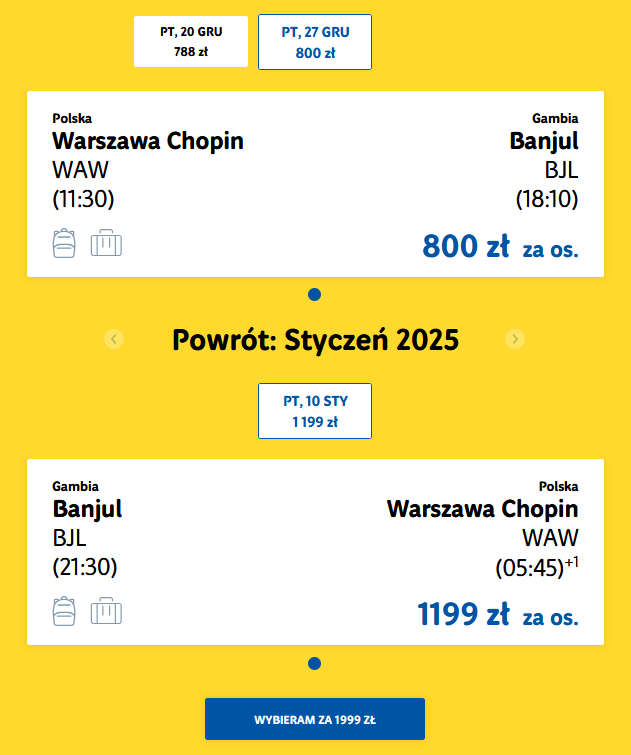Go to previous return month arrow
Image resolution: width=631 pixels, height=755 pixels.
(x=114, y=339)
